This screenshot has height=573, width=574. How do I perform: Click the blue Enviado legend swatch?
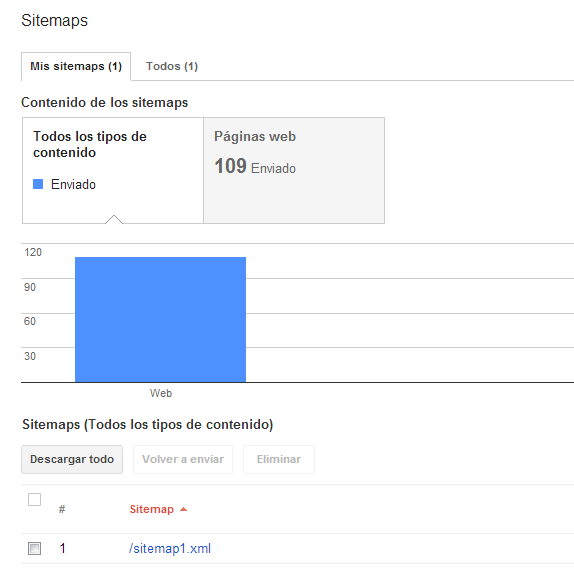tap(38, 184)
